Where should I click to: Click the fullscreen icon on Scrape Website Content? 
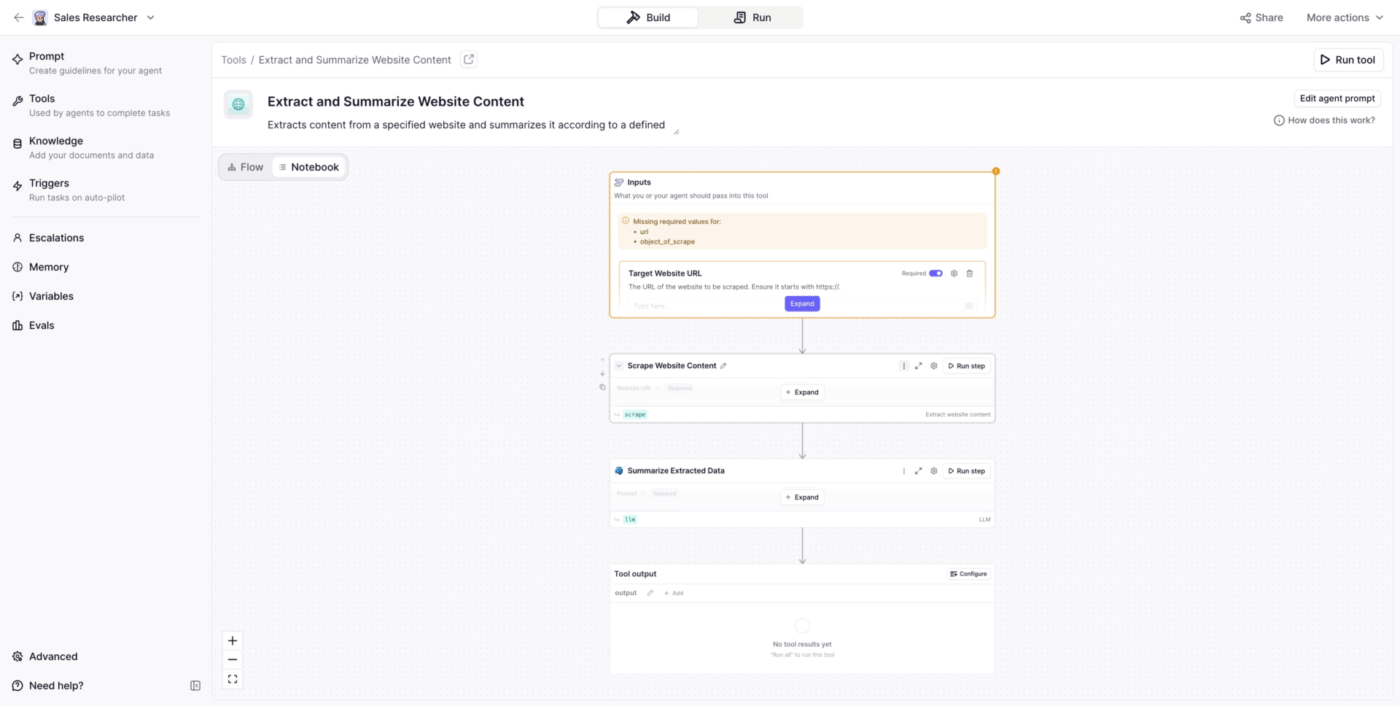pos(918,366)
